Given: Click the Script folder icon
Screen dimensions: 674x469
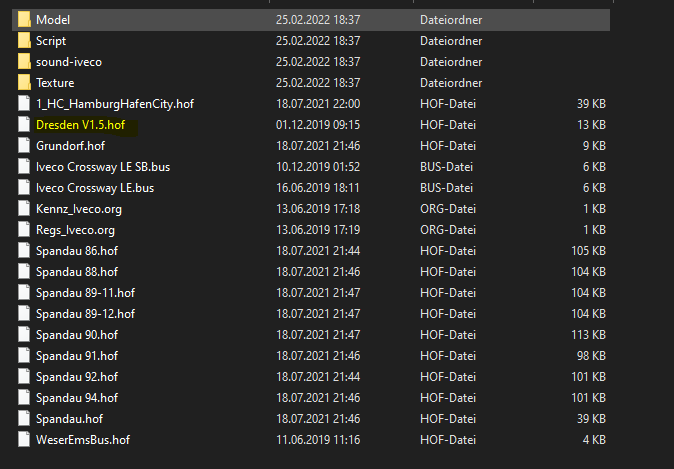Looking at the screenshot, I should 24,40.
